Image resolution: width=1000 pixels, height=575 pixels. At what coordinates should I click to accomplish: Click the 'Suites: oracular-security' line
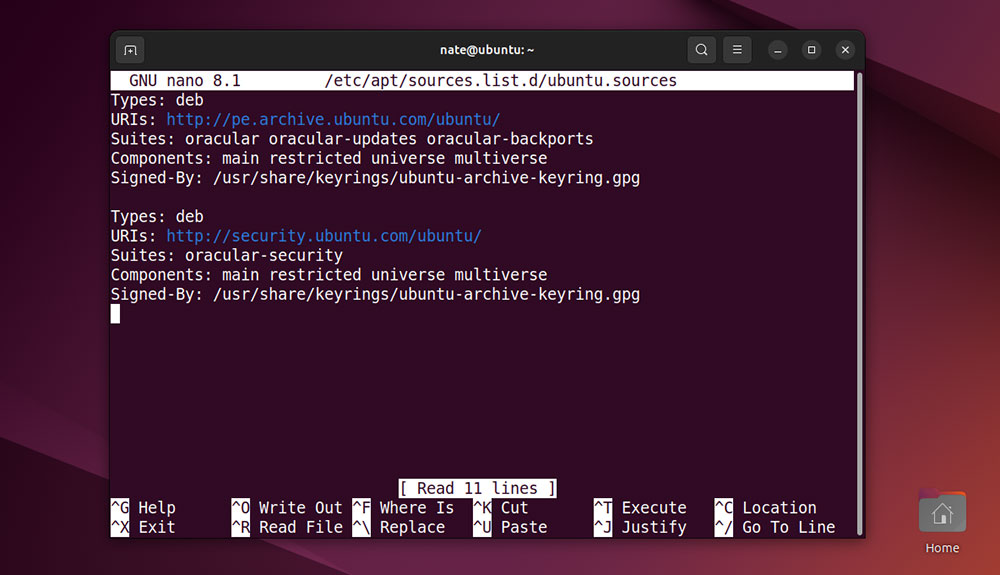click(227, 256)
